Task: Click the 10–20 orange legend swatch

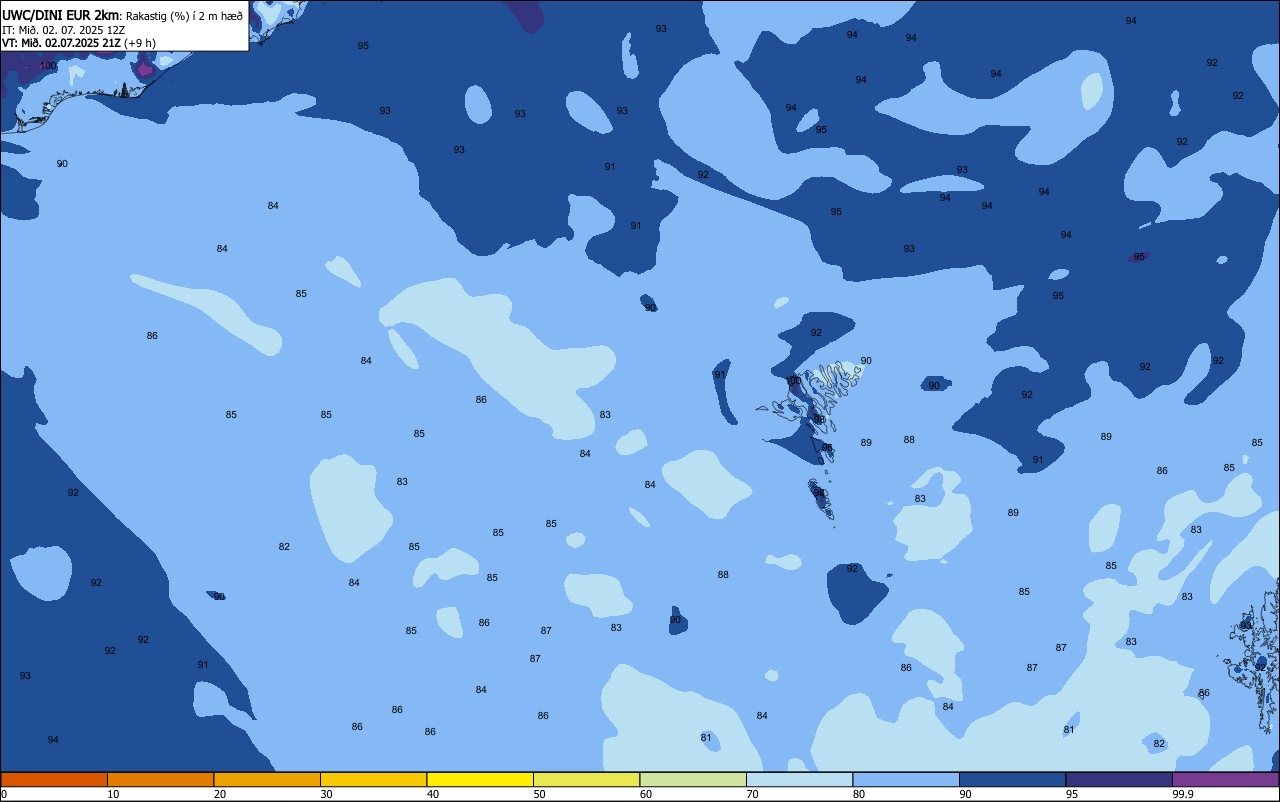Action: coord(160,779)
